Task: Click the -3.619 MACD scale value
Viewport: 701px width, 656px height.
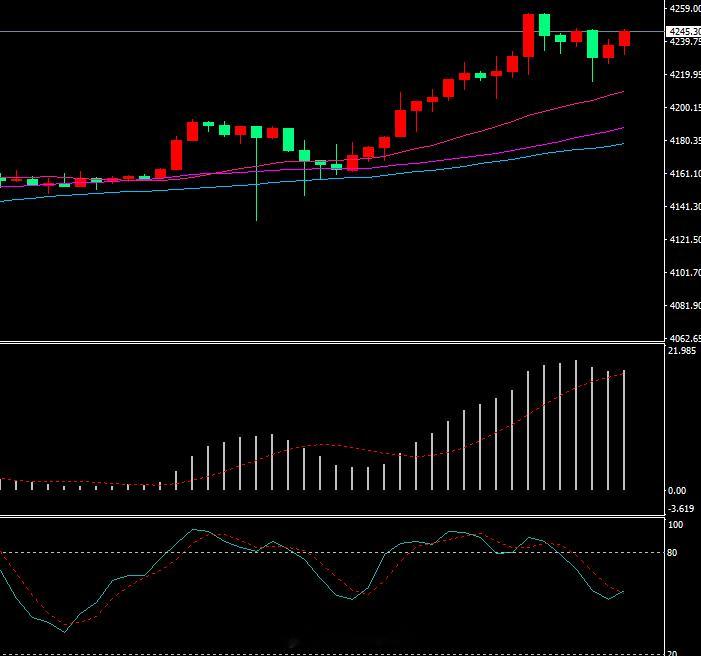Action: (681, 508)
